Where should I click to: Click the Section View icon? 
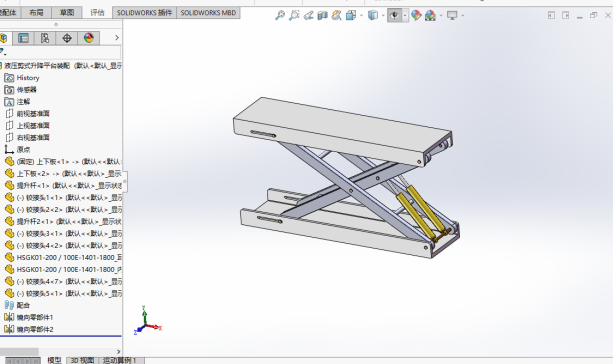323,15
